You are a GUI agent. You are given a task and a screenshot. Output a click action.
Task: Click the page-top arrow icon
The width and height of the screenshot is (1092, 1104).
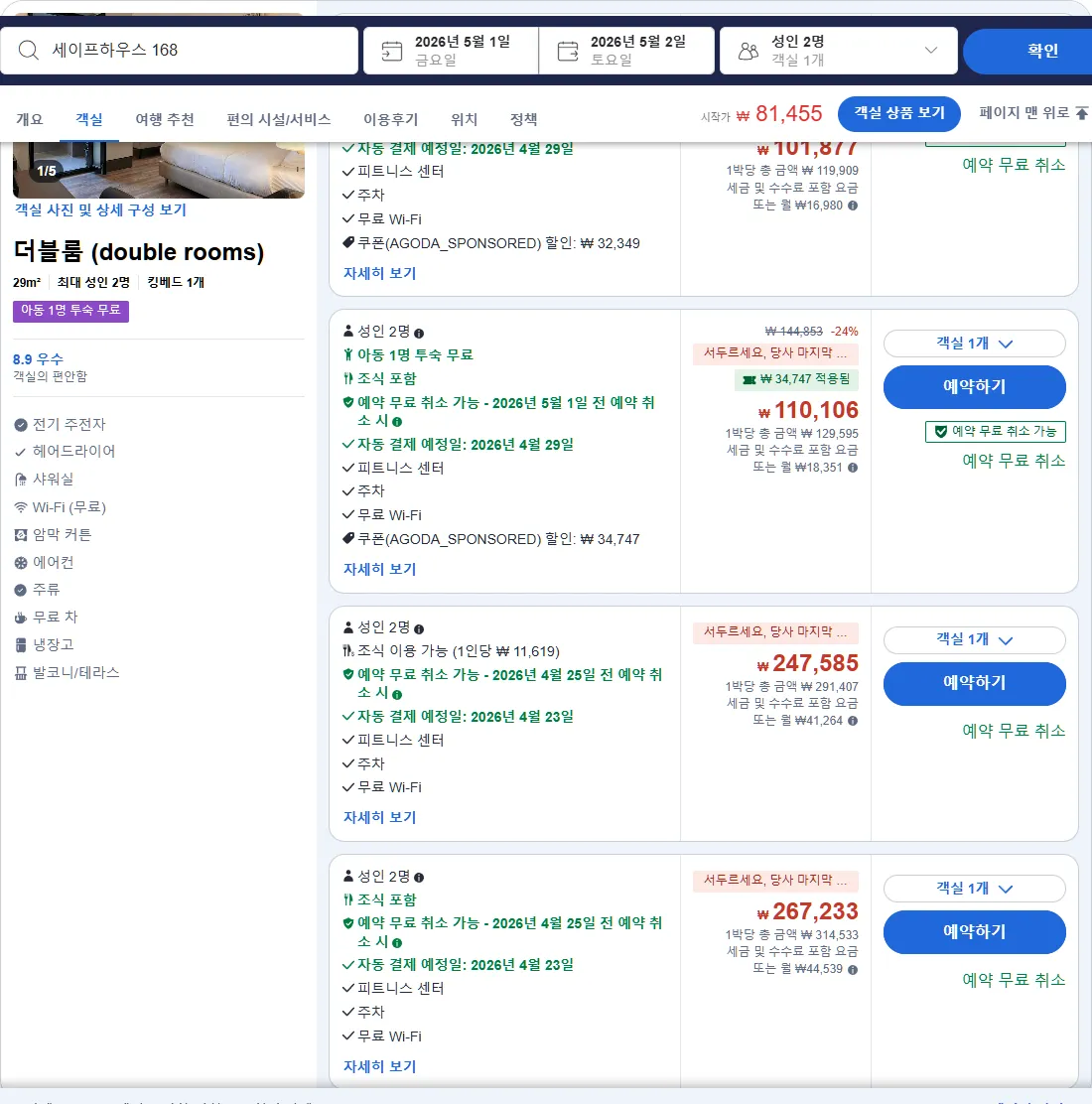pyautogui.click(x=1082, y=113)
